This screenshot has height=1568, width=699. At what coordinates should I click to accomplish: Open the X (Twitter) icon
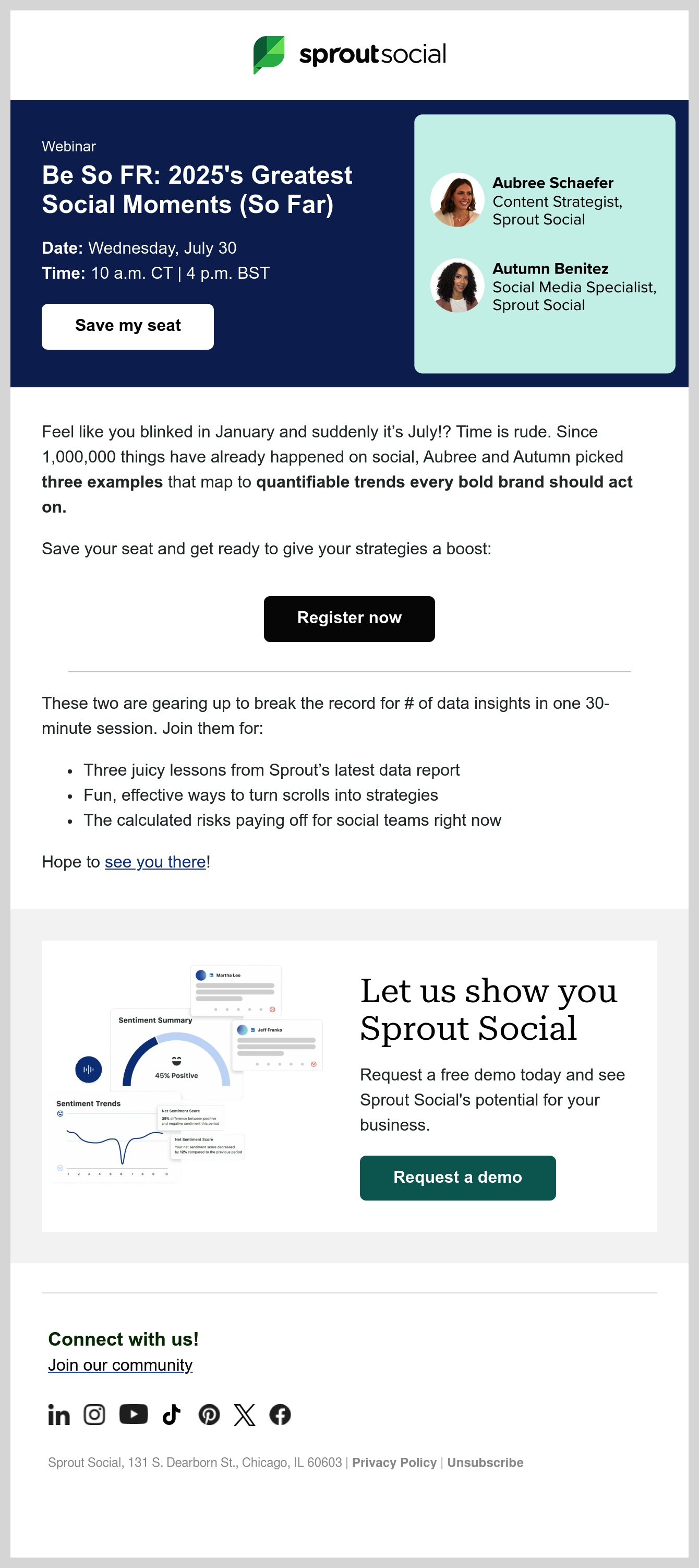(245, 1415)
